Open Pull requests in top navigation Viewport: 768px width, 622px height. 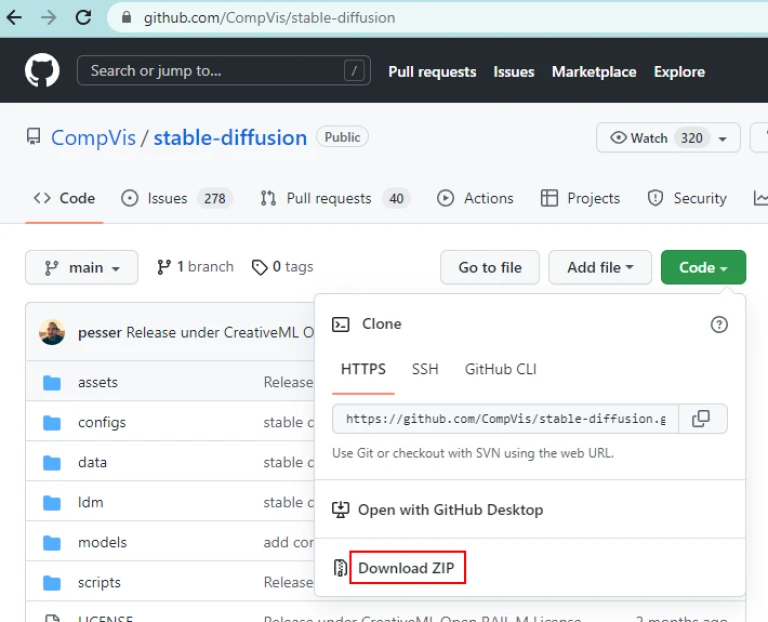tap(432, 72)
